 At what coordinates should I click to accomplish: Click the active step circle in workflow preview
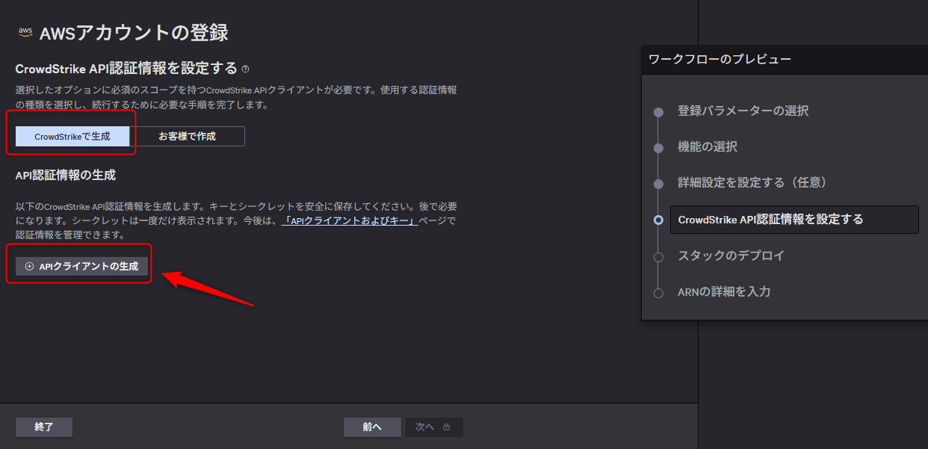[x=658, y=220]
